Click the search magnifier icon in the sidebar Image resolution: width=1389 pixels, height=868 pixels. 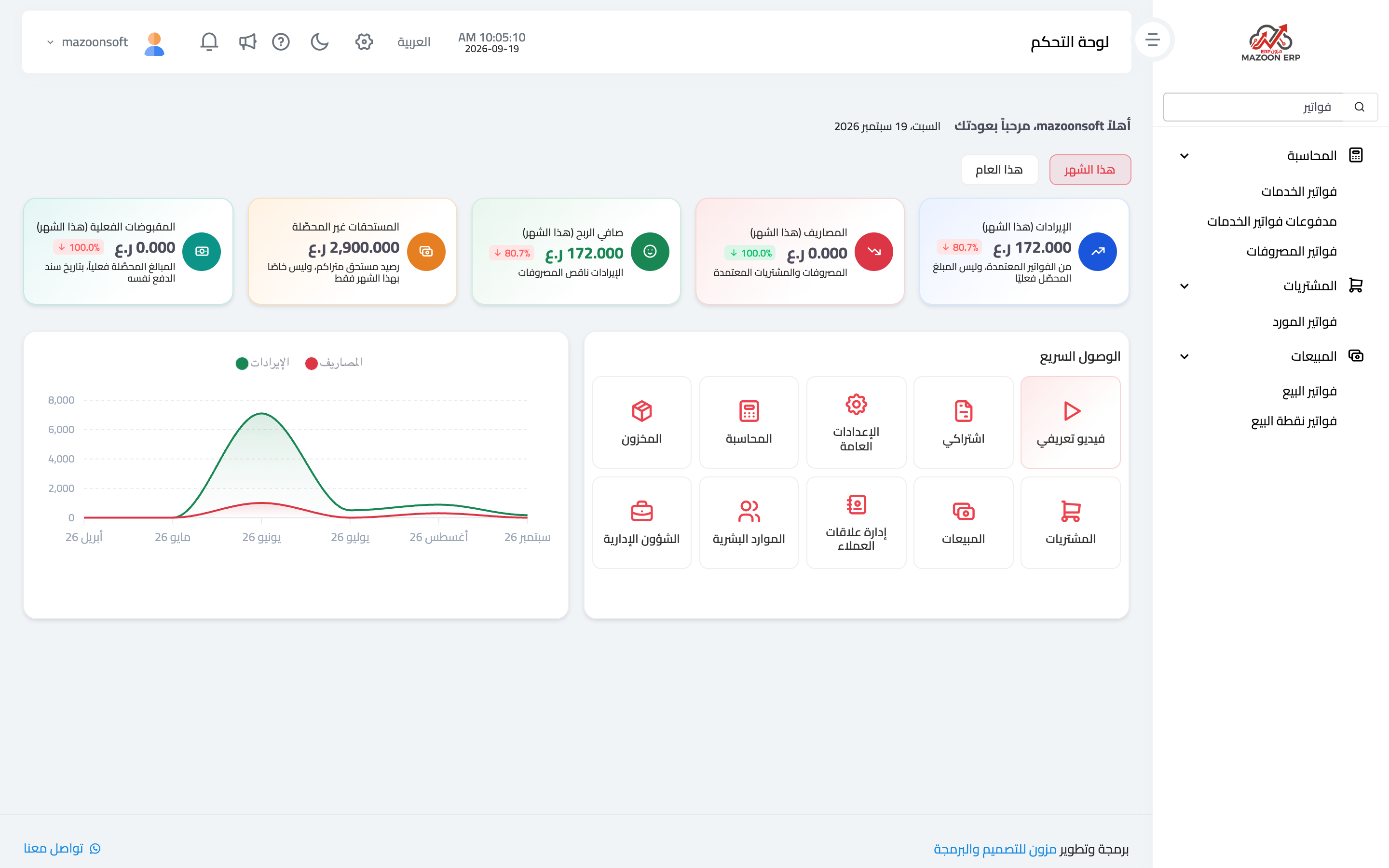coord(1359,107)
